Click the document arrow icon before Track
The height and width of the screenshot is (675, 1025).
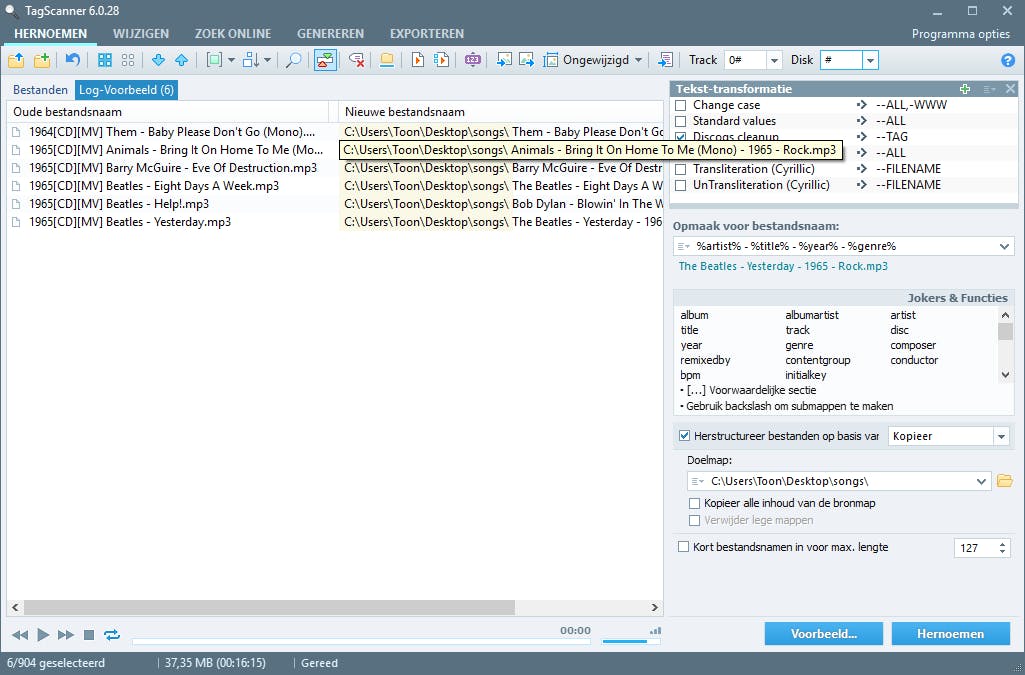665,60
